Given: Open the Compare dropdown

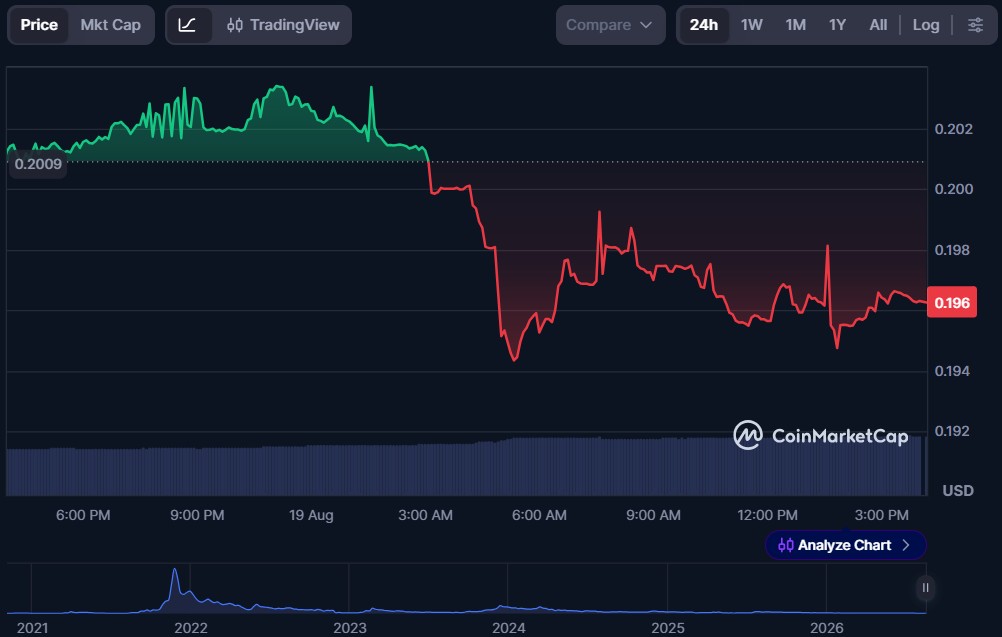Looking at the screenshot, I should [610, 25].
